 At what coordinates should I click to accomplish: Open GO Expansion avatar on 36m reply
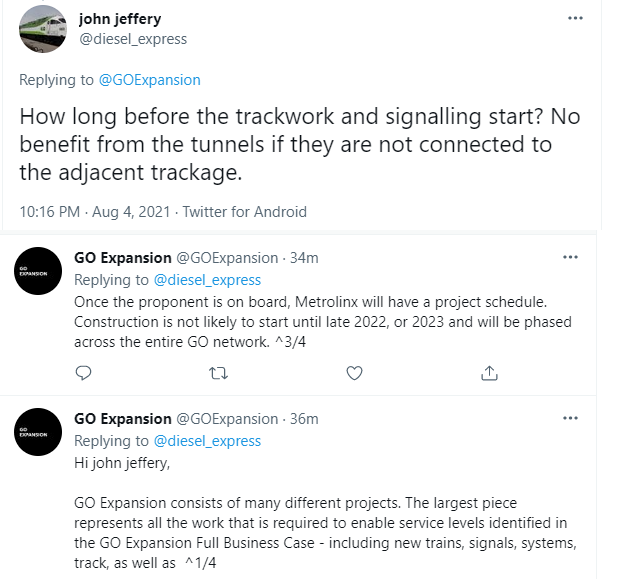coord(38,431)
